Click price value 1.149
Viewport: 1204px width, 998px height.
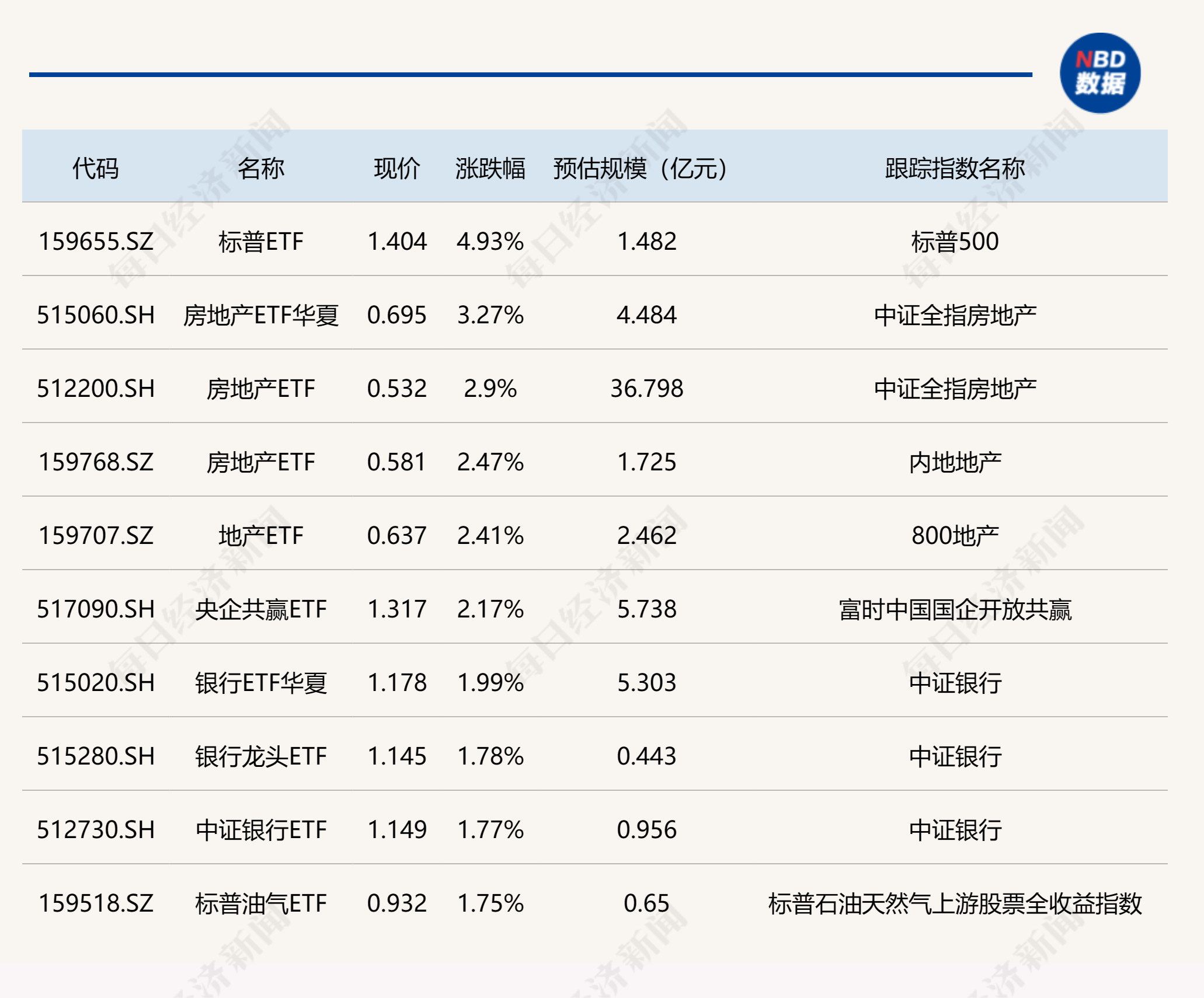click(397, 830)
